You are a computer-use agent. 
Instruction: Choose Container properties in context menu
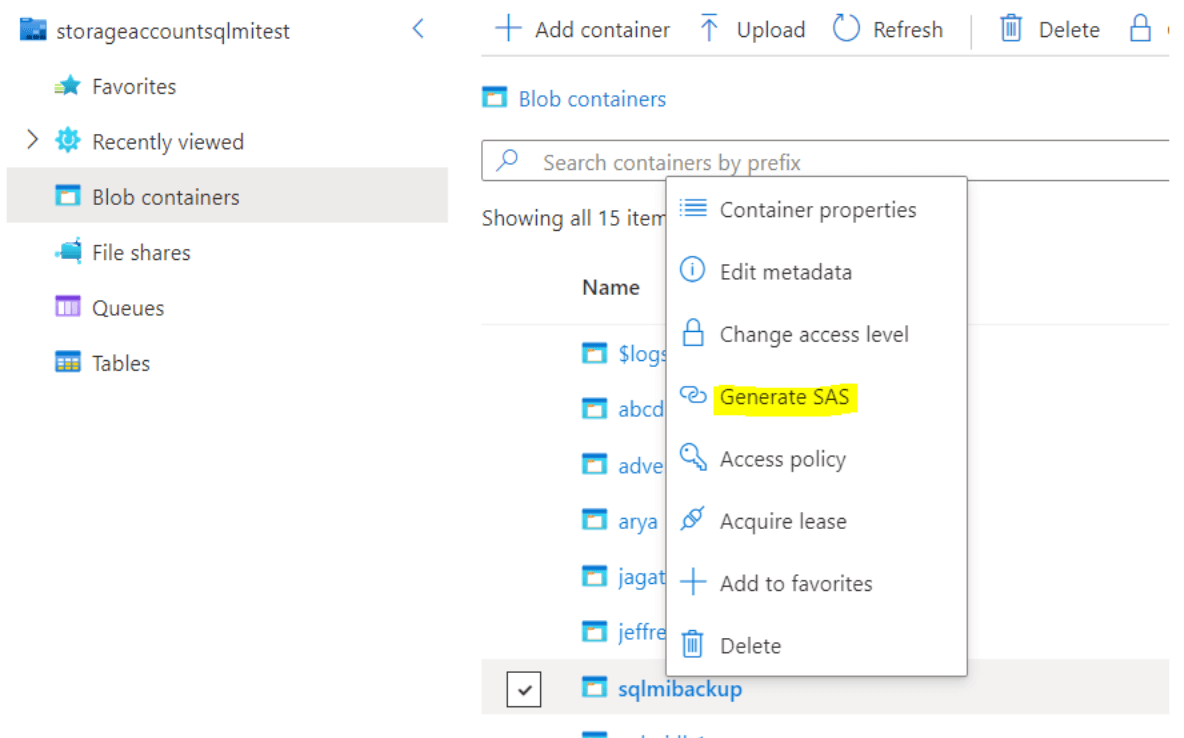click(817, 210)
